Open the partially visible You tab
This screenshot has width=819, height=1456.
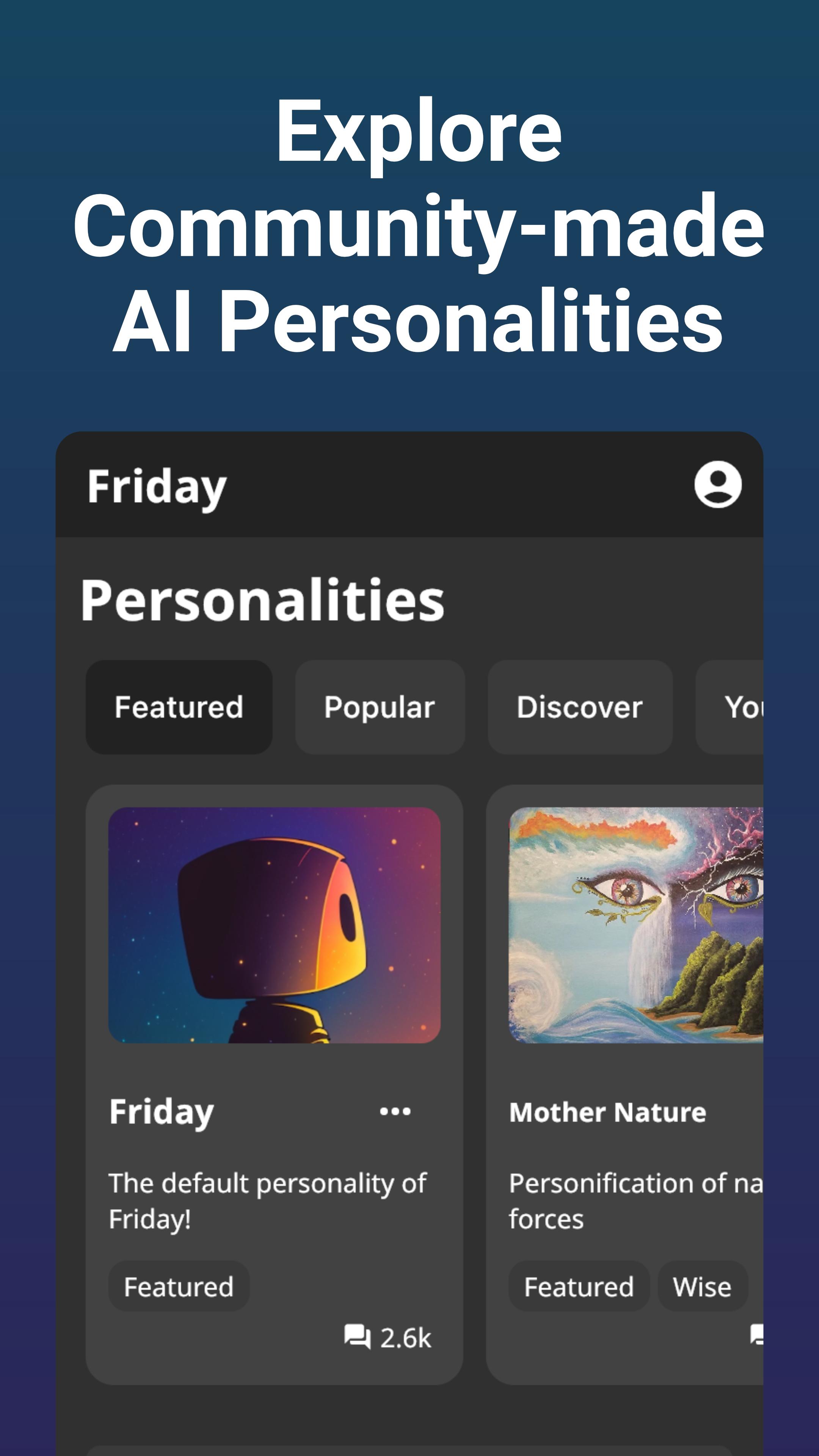click(x=730, y=707)
